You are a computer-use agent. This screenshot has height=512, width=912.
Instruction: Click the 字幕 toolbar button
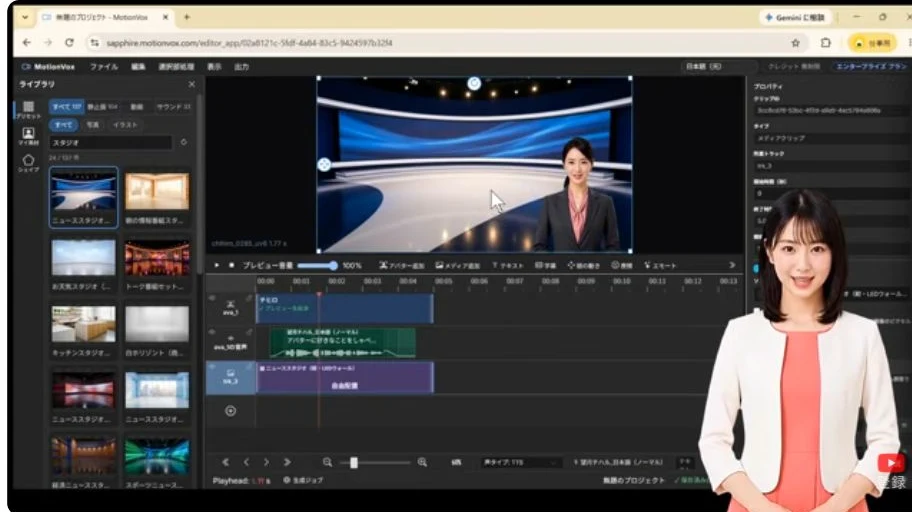(545, 265)
